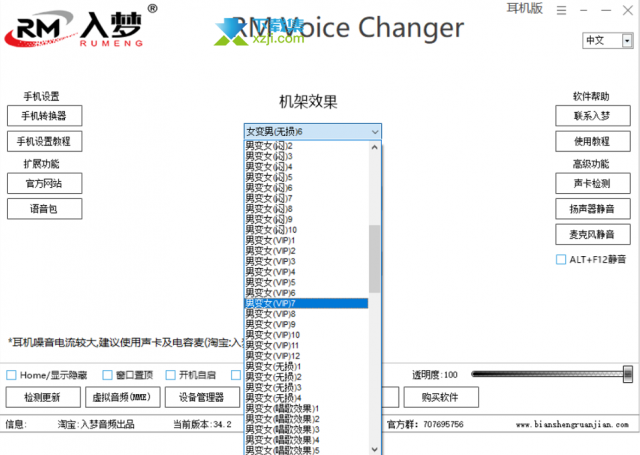Select 男变女(闷)8 from dropdown list

point(306,209)
